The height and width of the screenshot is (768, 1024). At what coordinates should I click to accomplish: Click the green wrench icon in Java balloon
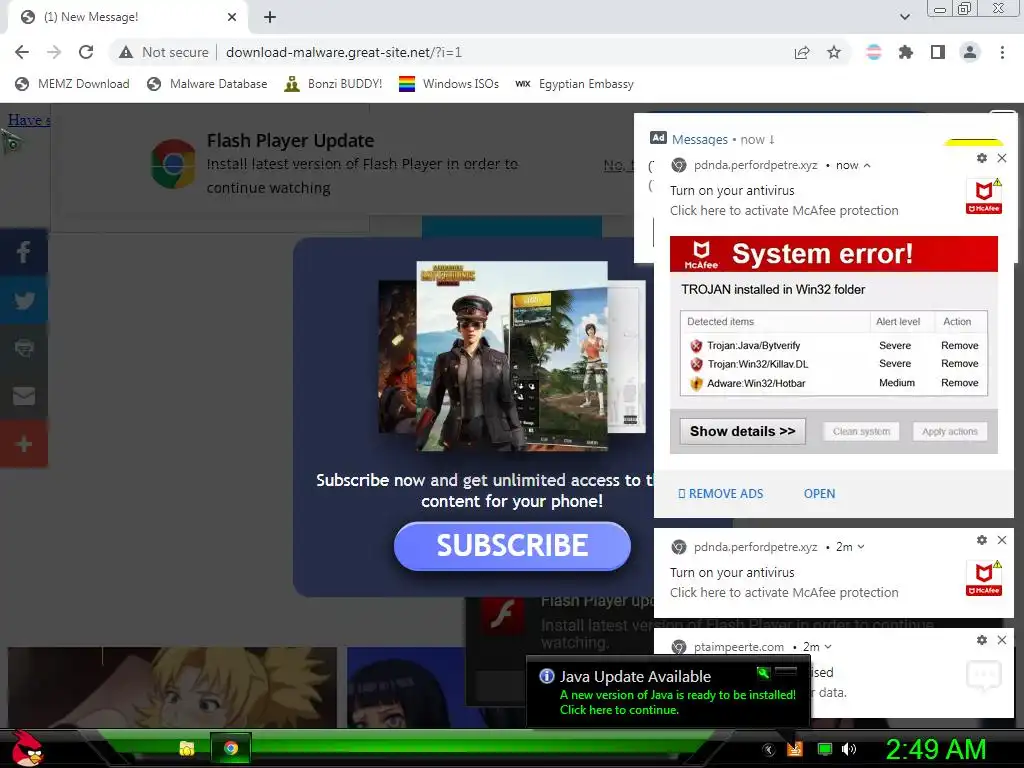[x=763, y=673]
